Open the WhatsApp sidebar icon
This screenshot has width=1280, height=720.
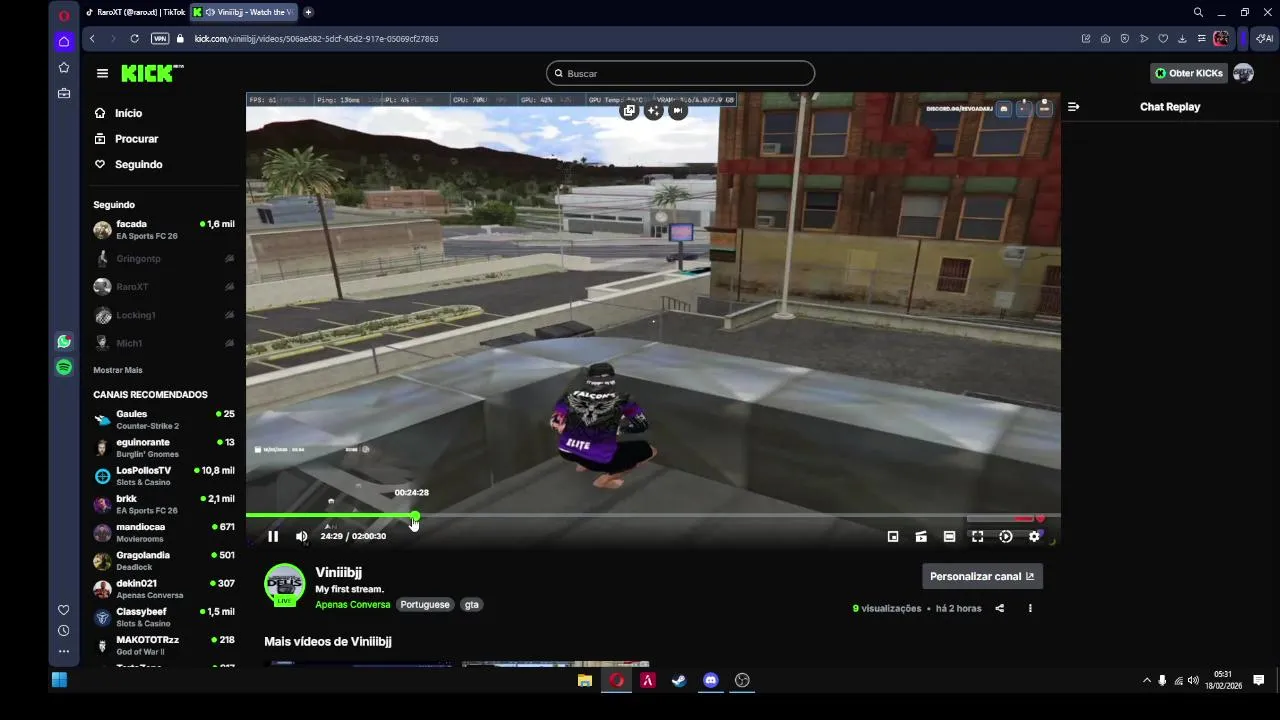(64, 342)
